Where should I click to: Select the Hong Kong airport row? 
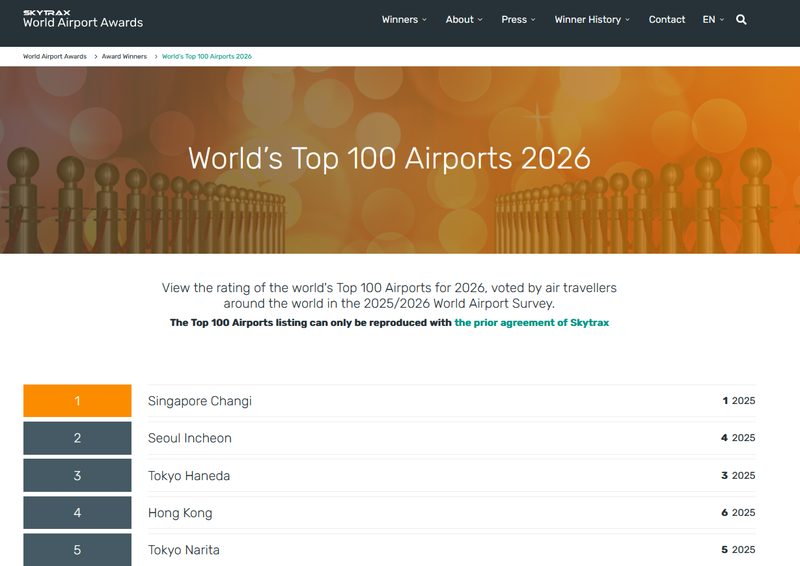coord(180,513)
